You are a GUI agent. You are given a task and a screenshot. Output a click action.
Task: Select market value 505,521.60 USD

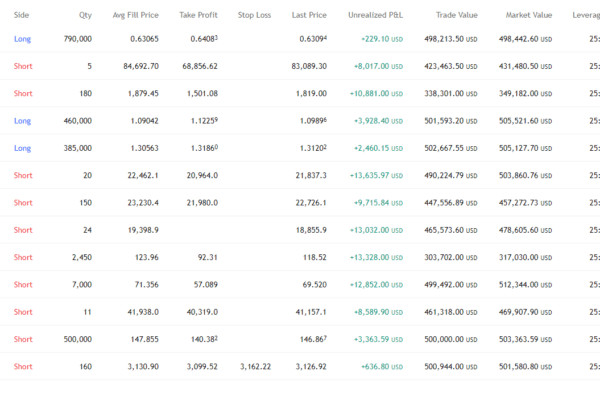525,121
